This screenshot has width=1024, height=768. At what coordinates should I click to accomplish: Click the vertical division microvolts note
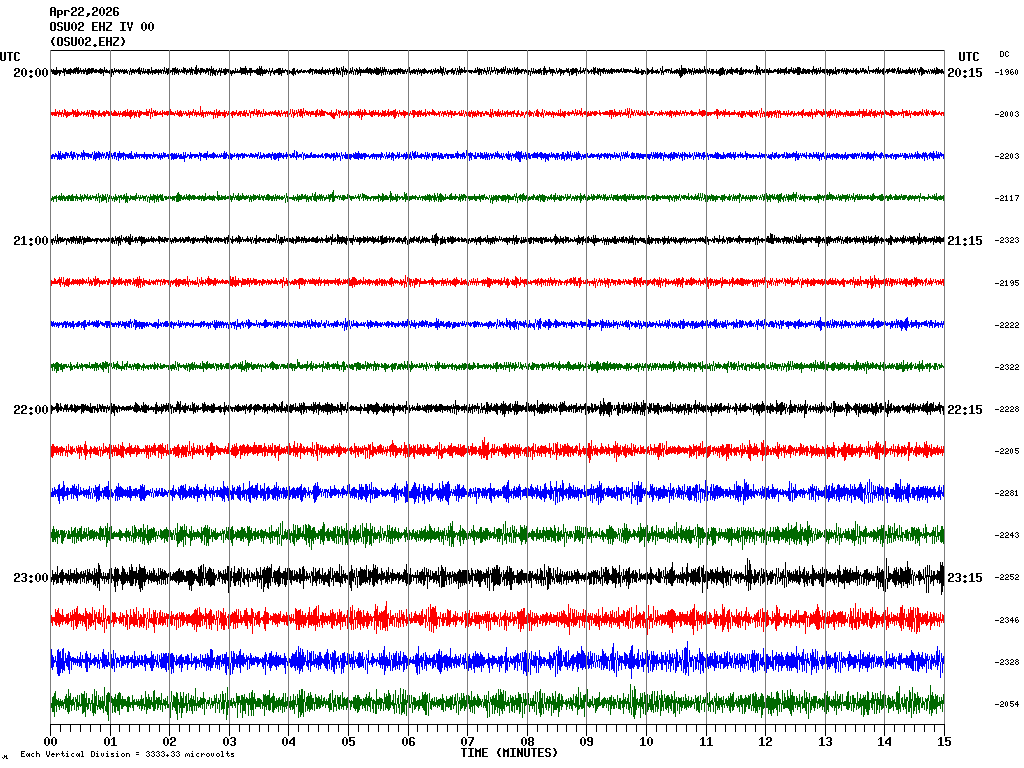(127, 755)
